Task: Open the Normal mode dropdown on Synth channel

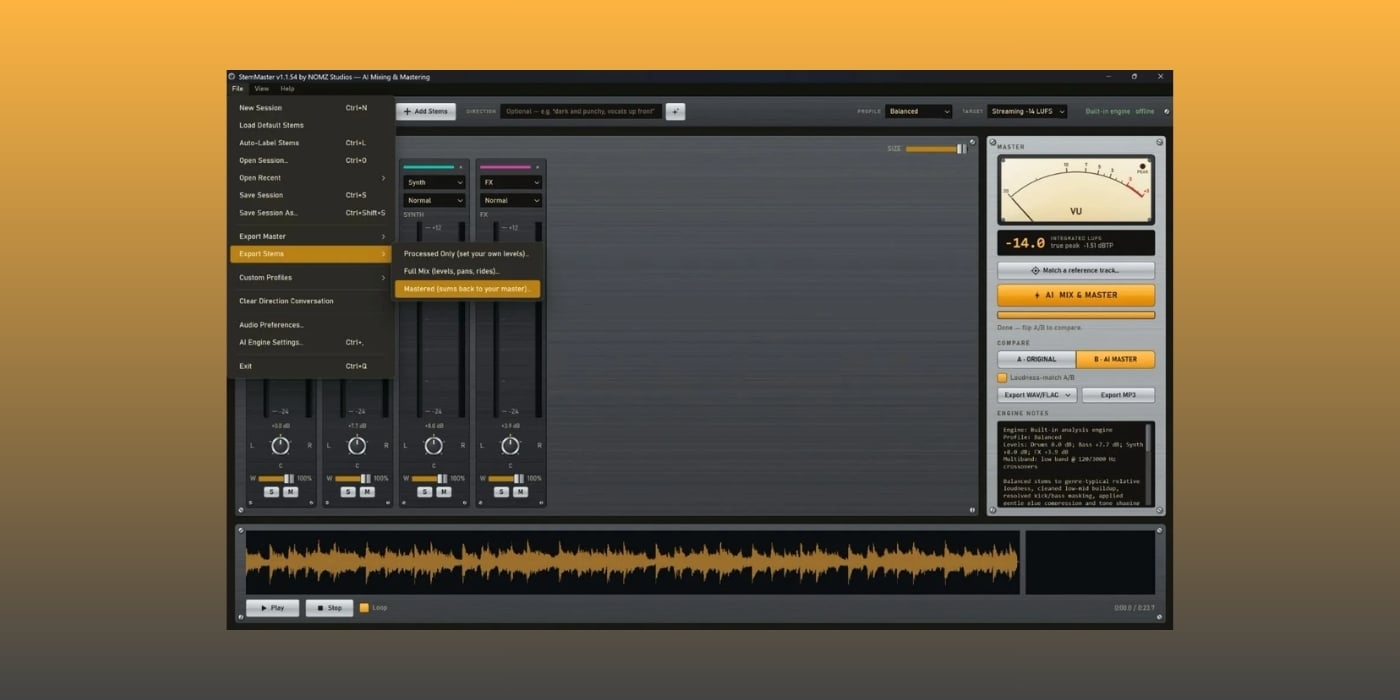Action: click(434, 200)
